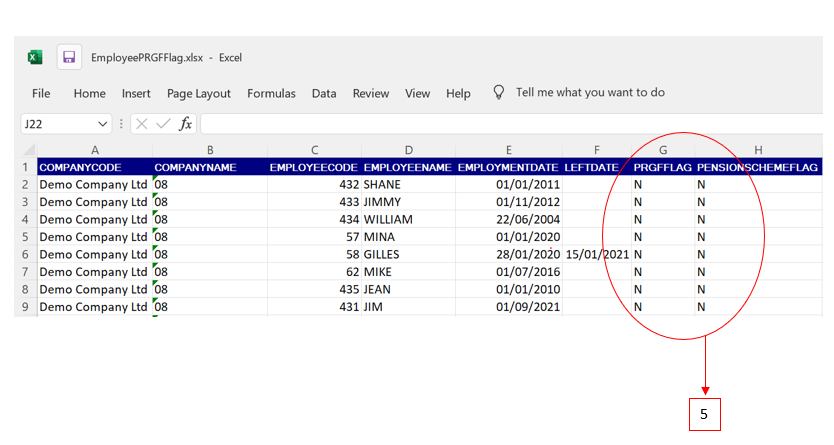The height and width of the screenshot is (445, 834).
Task: Select the Data ribbon tab
Action: coord(324,93)
